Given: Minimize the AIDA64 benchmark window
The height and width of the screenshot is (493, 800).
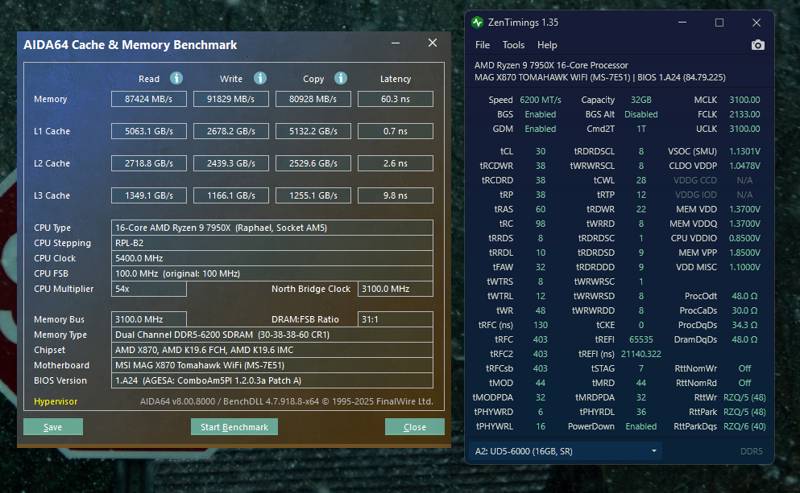Looking at the screenshot, I should point(395,43).
